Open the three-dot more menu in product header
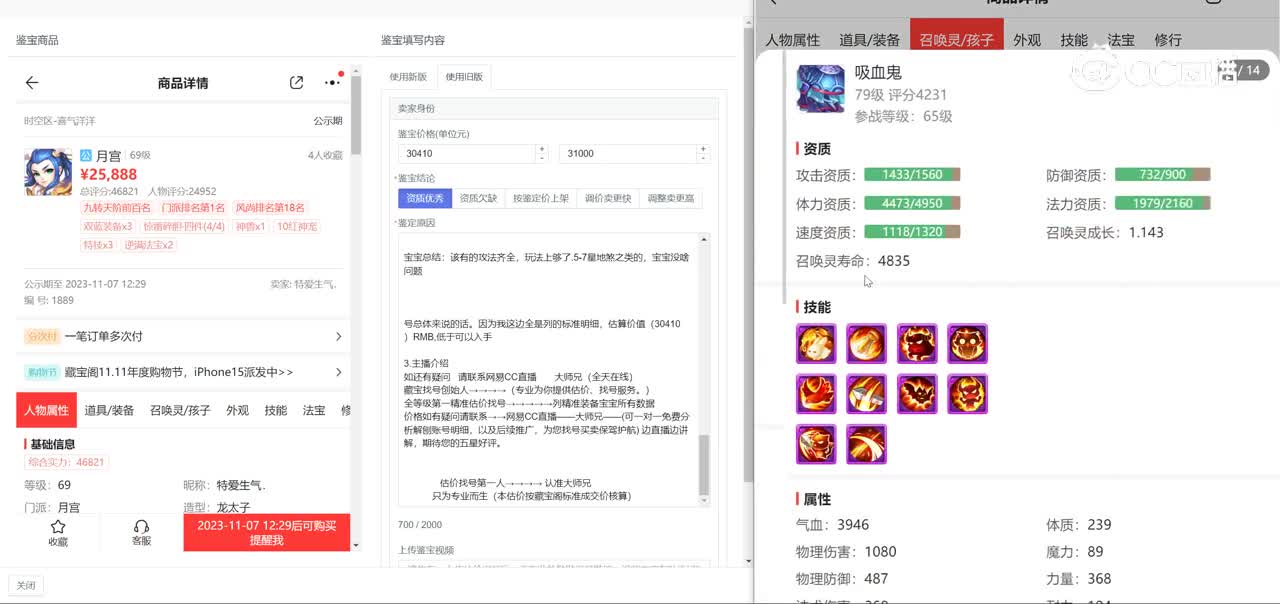The image size is (1280, 604). [332, 82]
